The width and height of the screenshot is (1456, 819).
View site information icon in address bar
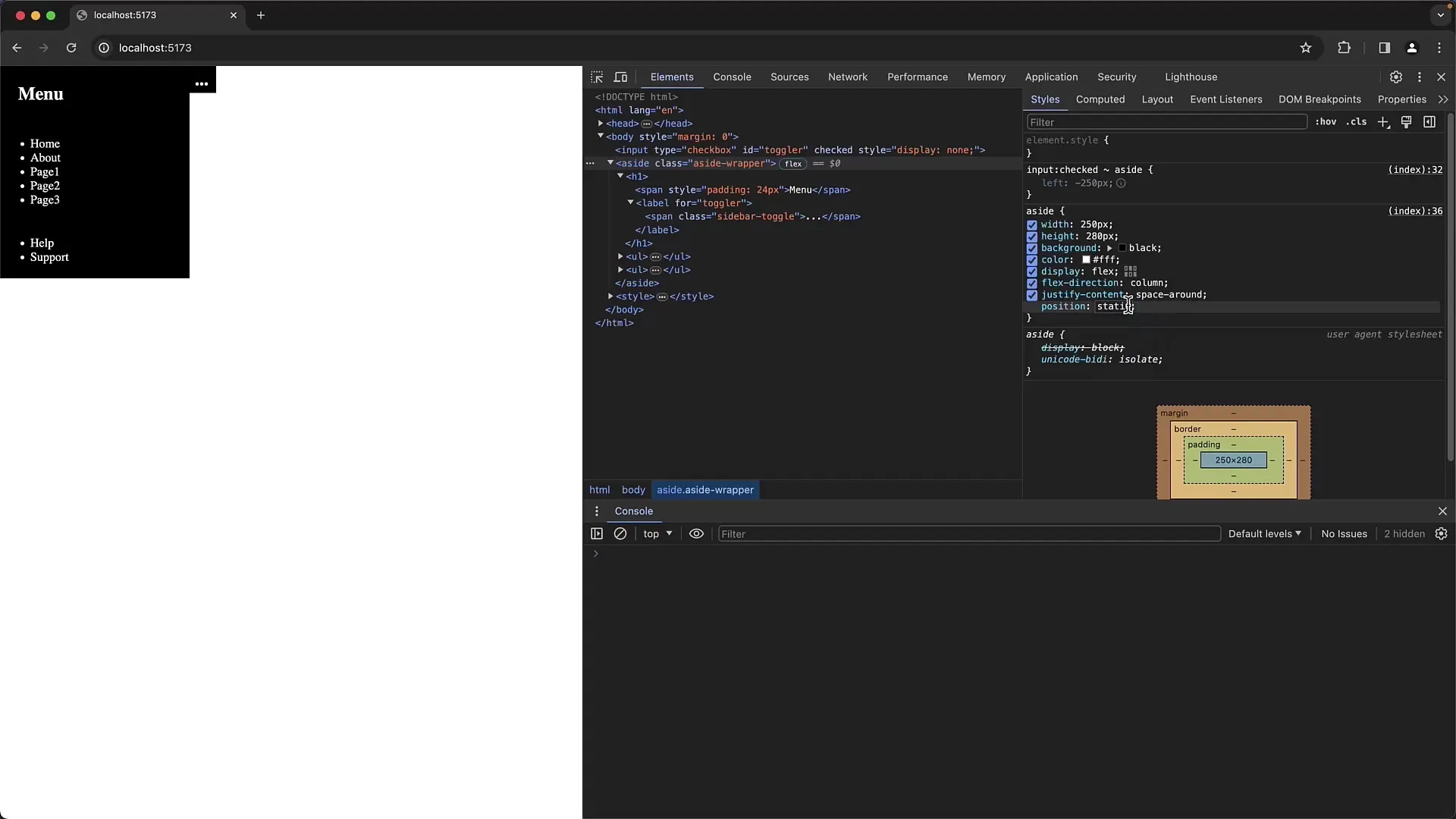tap(104, 48)
